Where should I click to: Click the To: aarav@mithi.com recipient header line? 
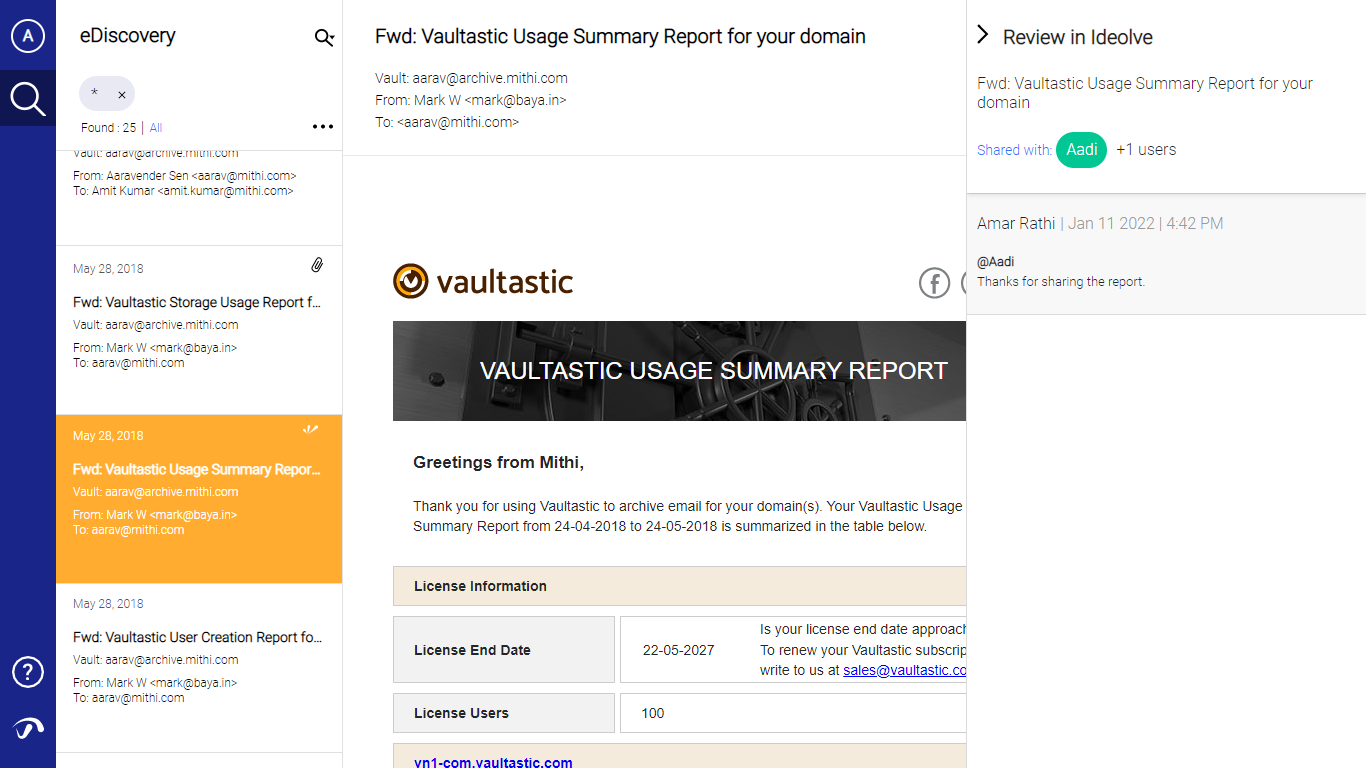[447, 122]
